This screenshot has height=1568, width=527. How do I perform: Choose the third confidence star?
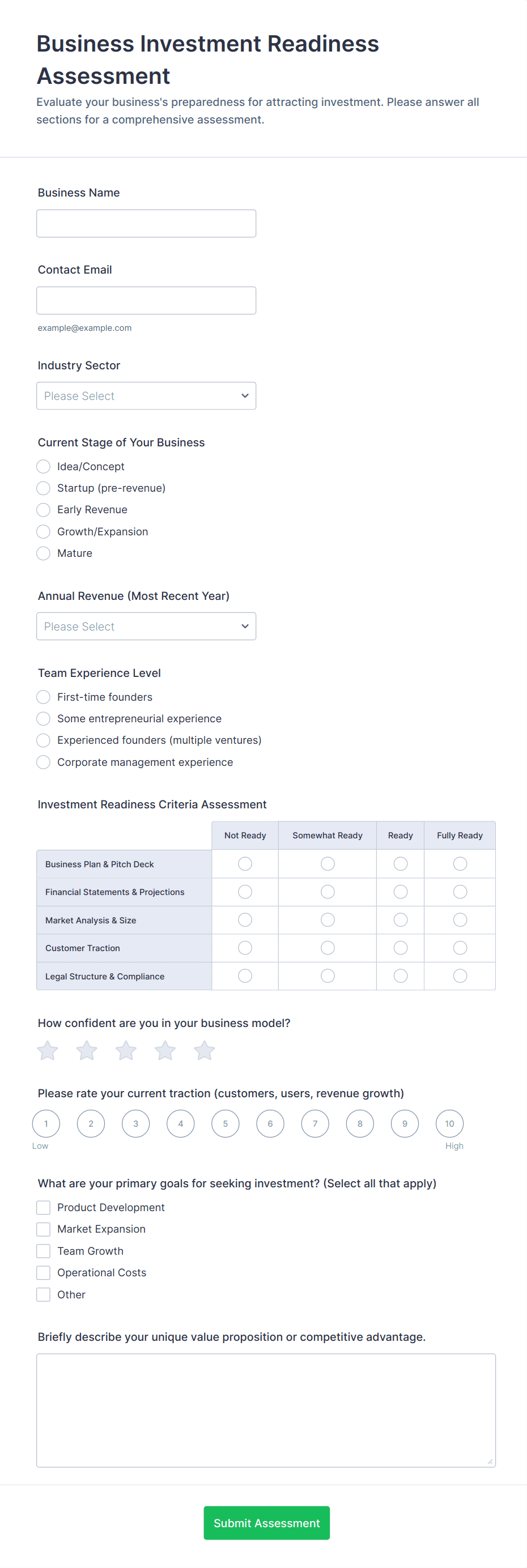click(126, 1051)
